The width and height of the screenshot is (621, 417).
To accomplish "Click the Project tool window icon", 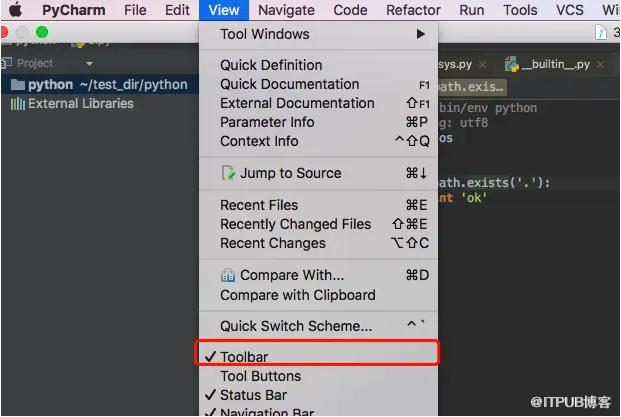I will click(6, 63).
